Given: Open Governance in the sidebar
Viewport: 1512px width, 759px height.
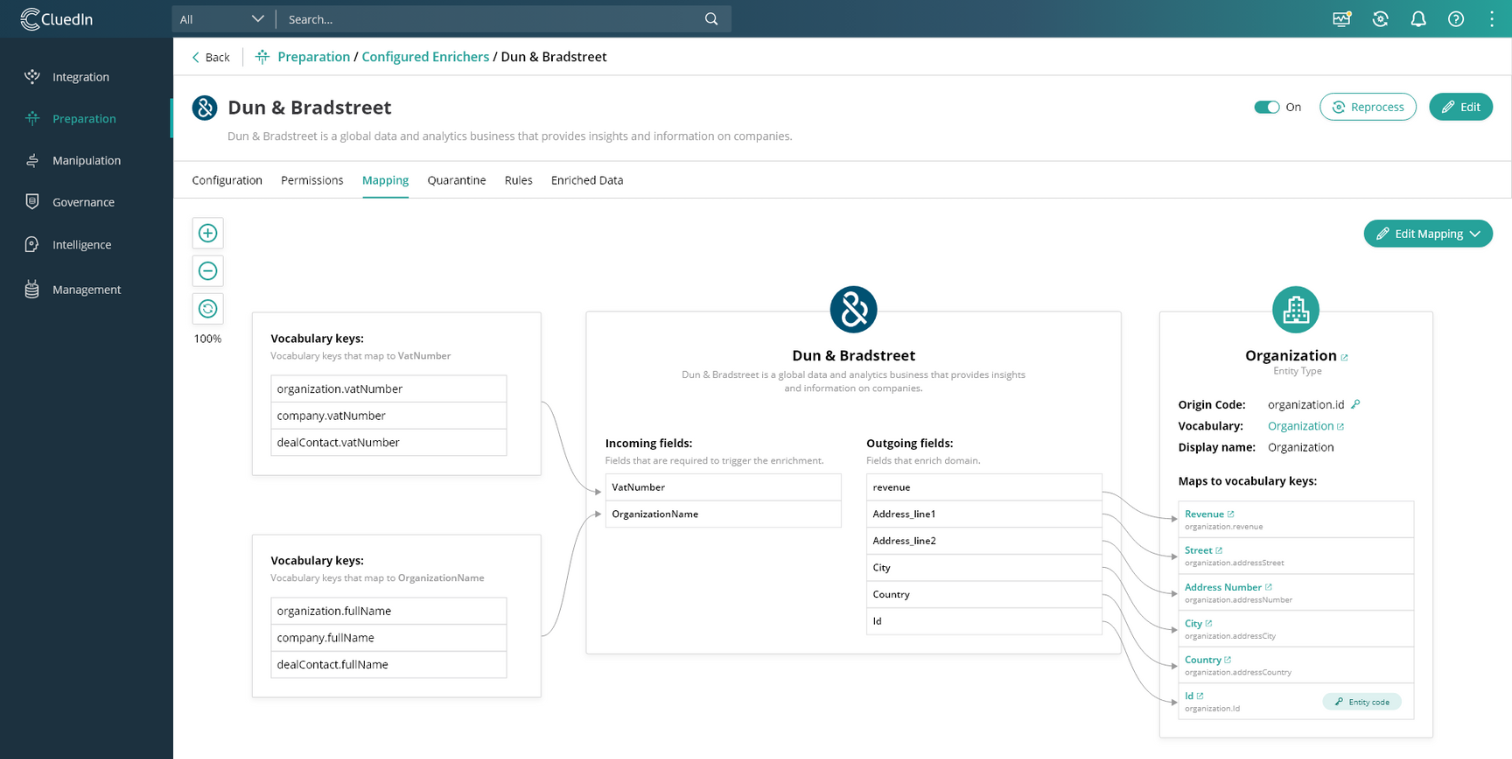Looking at the screenshot, I should click(x=83, y=202).
